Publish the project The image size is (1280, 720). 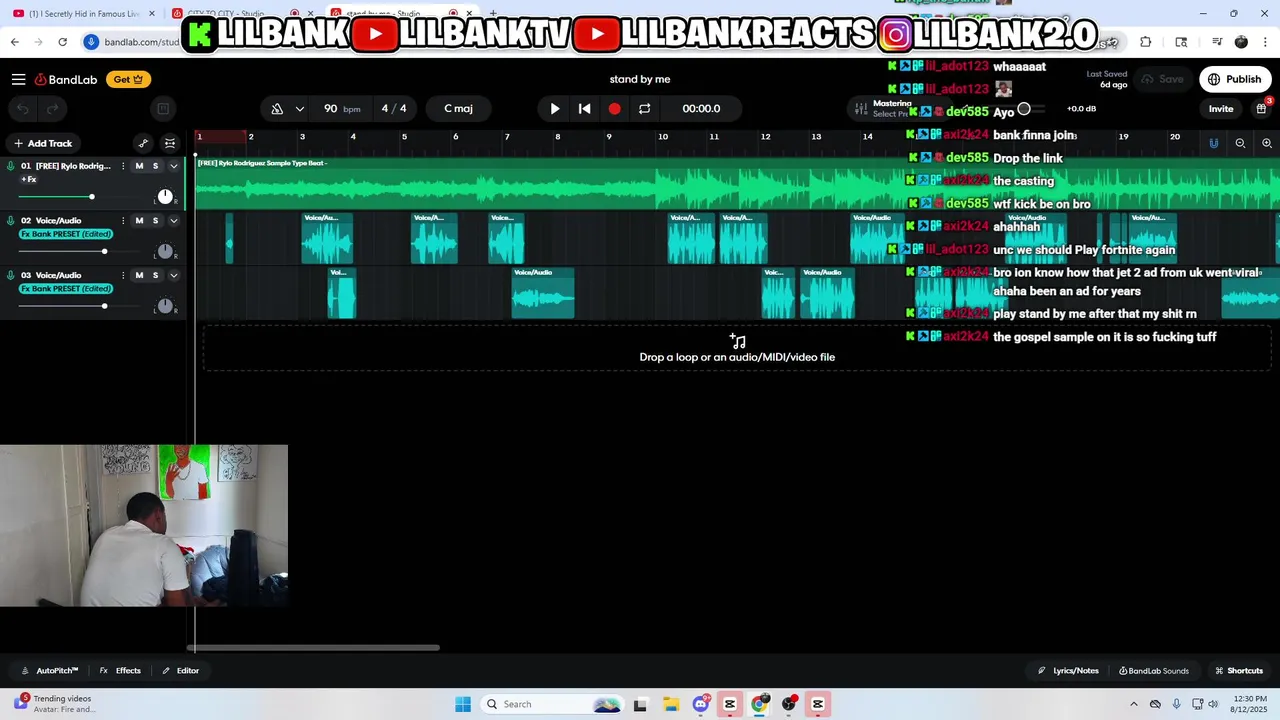tap(1235, 79)
